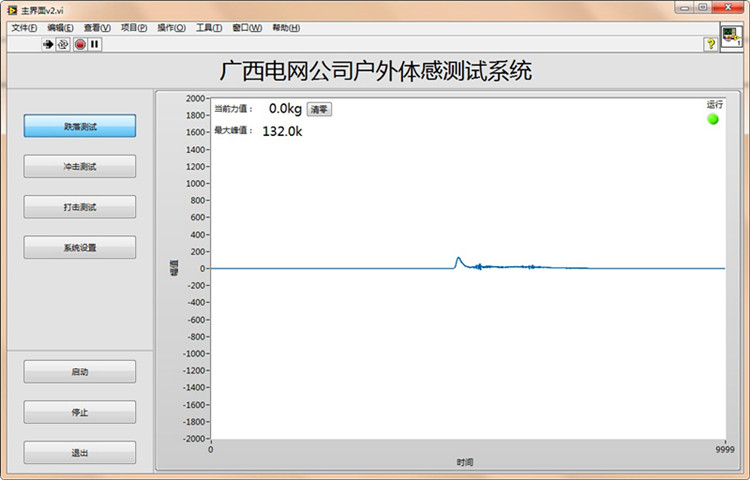
Task: Open the 操作(O) menu
Action: tap(171, 28)
